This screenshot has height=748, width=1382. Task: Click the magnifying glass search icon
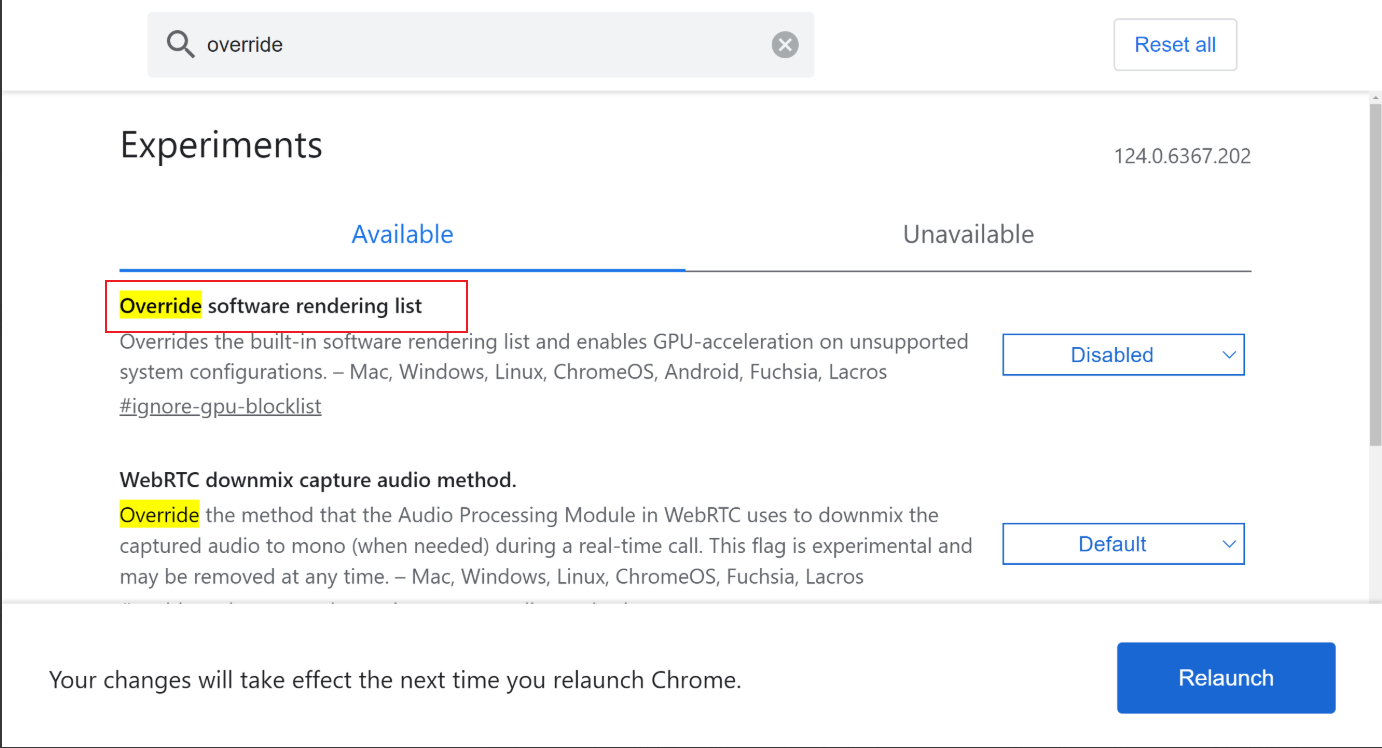tap(181, 44)
